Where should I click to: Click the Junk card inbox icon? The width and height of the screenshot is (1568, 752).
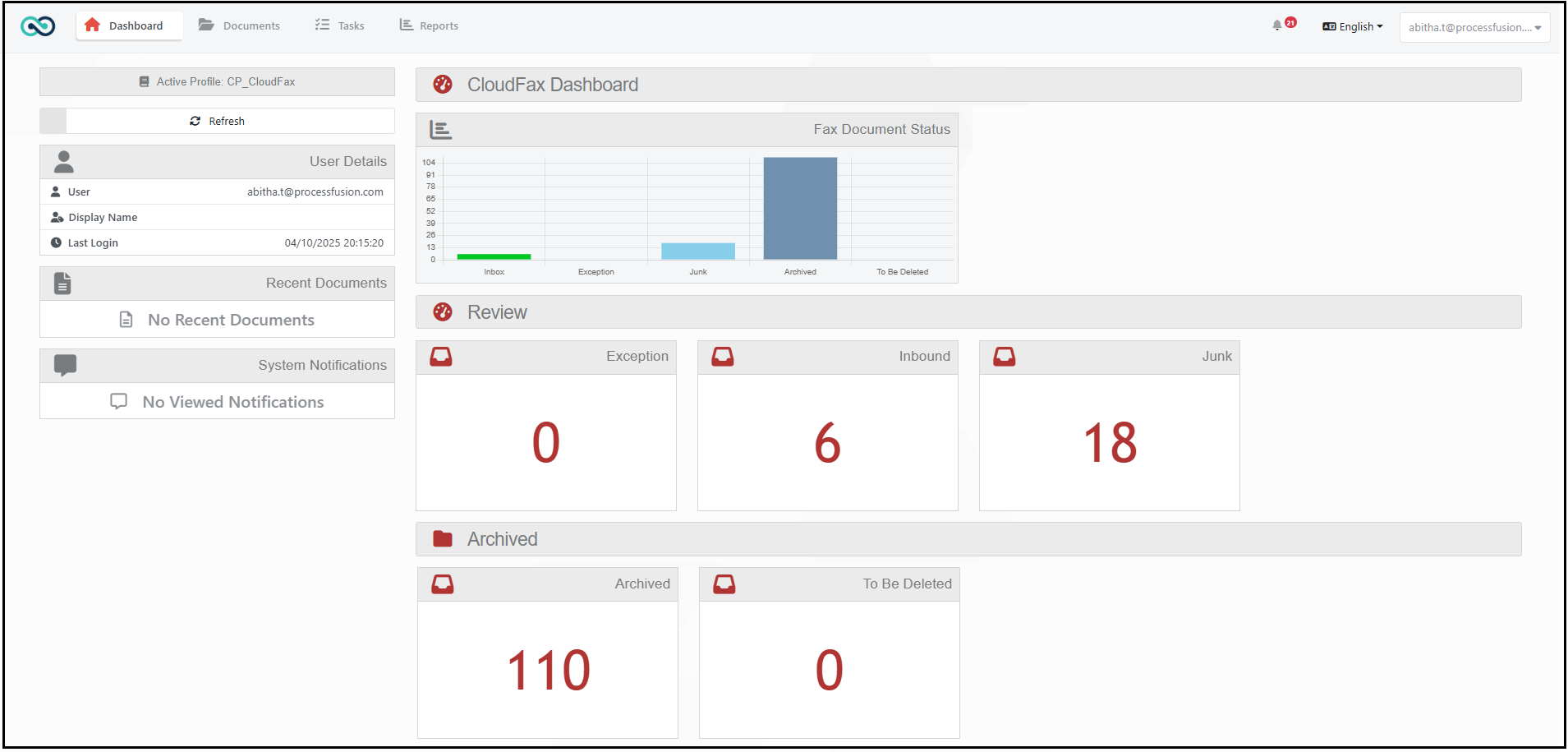pyautogui.click(x=1005, y=357)
